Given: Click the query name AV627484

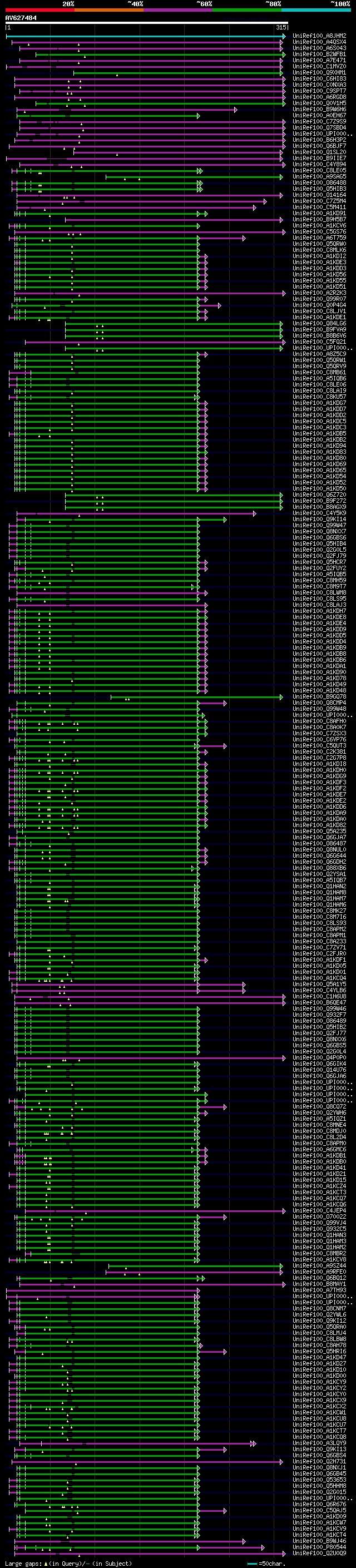Looking at the screenshot, I should (21, 18).
